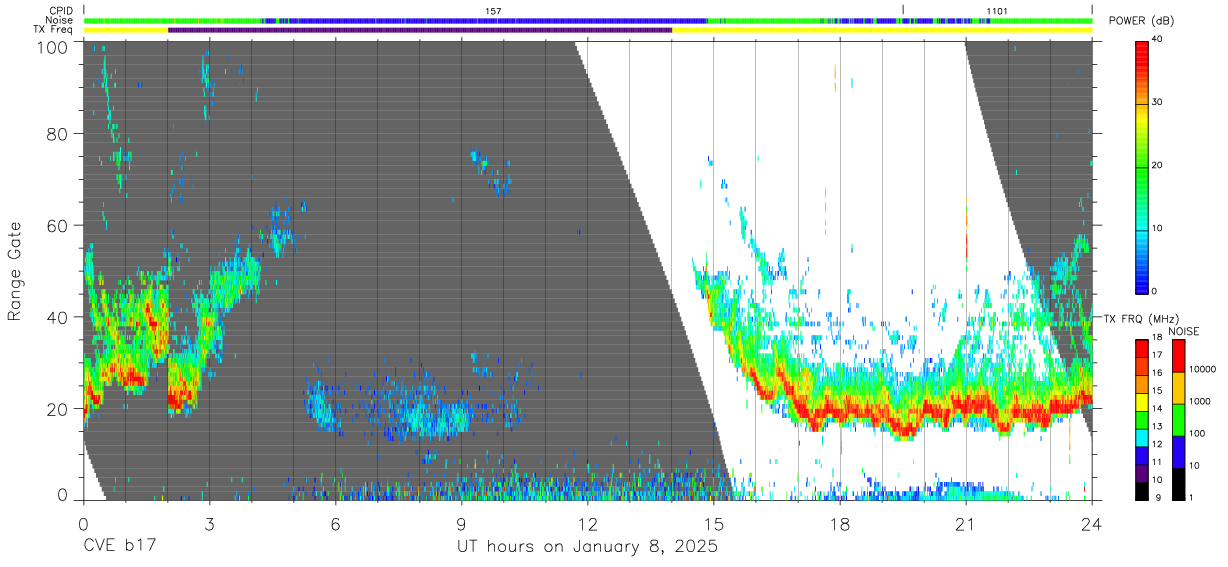Click the 12 hour tick on time axis

coord(588,523)
